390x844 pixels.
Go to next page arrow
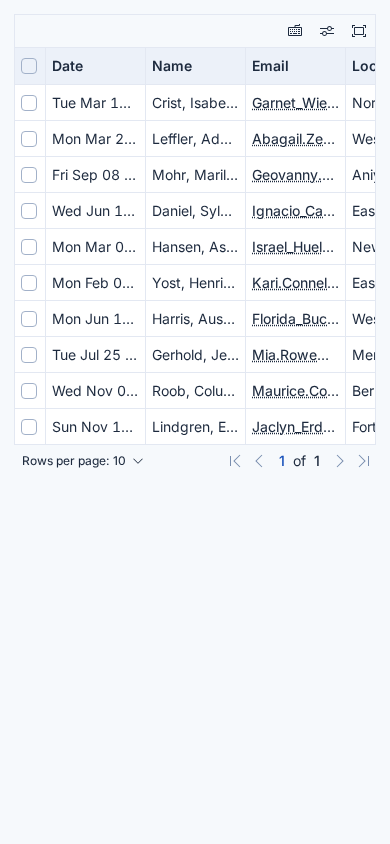click(x=339, y=461)
